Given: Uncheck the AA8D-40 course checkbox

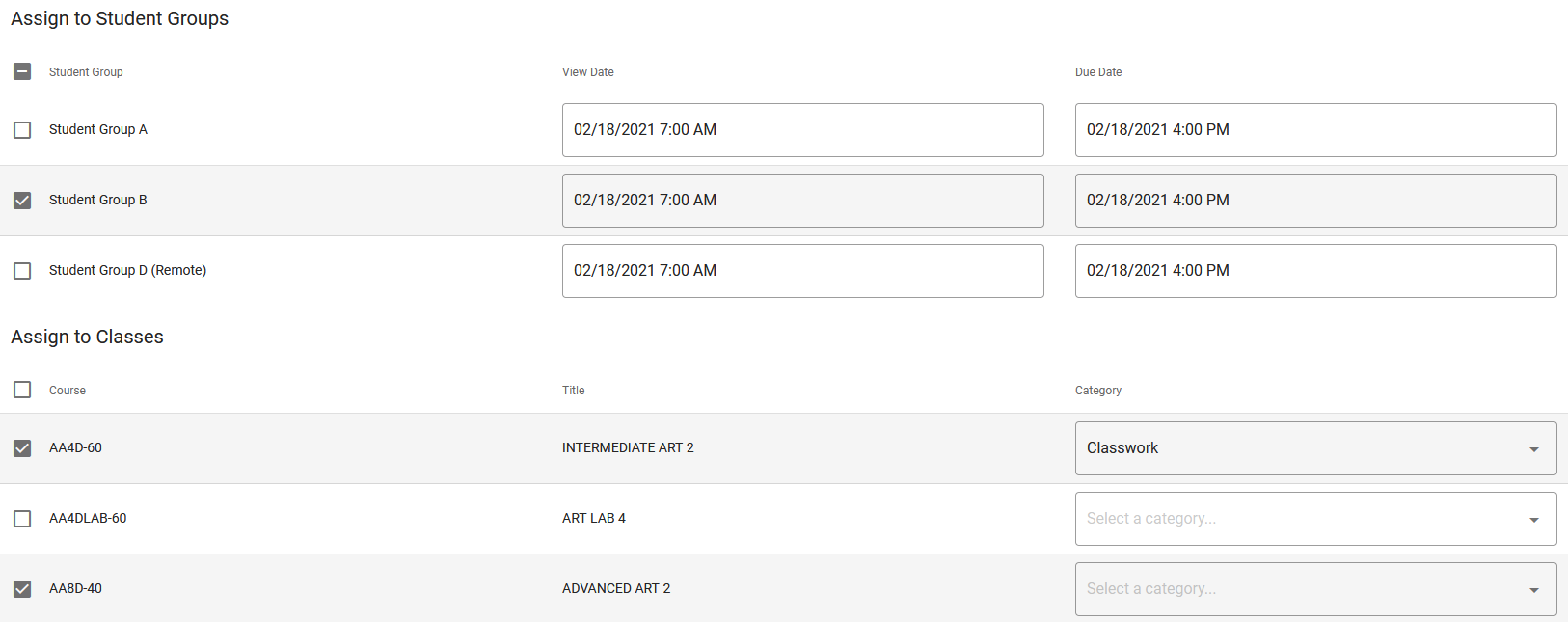Looking at the screenshot, I should click(22, 589).
